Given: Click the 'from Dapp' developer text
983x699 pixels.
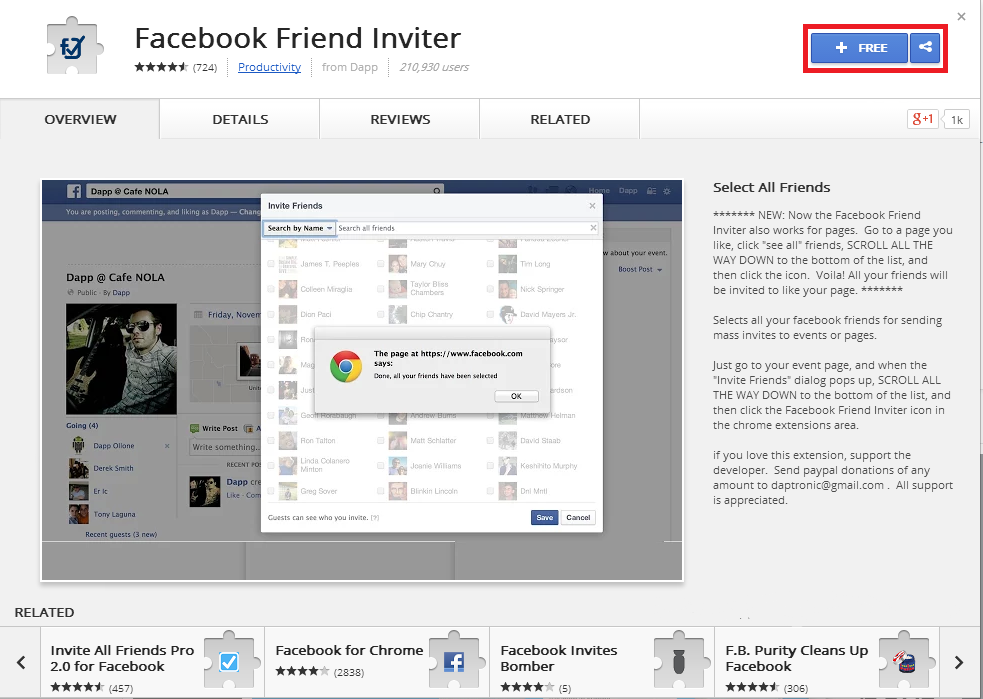Looking at the screenshot, I should [x=350, y=67].
